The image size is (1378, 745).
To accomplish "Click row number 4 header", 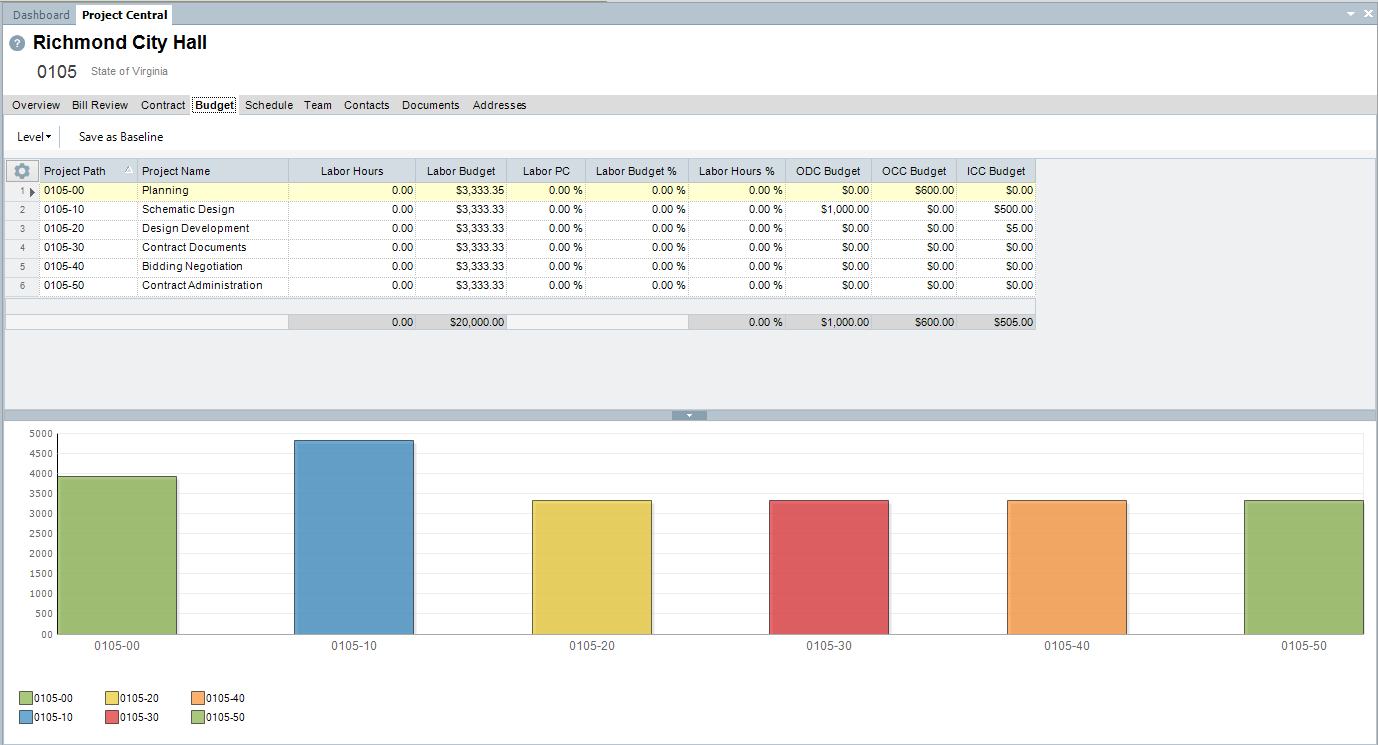I will pyautogui.click(x=22, y=248).
